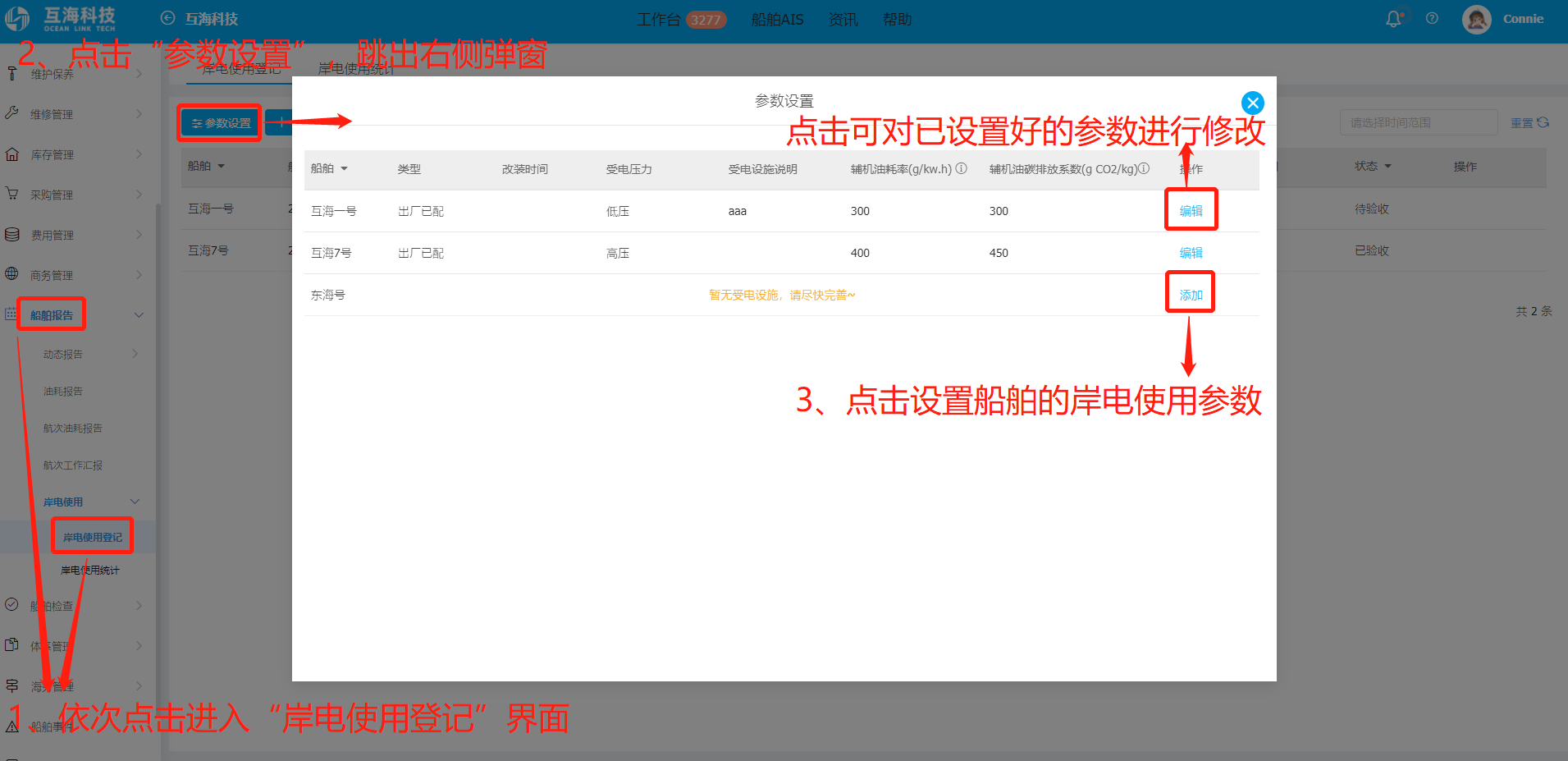Select 岸电使用统计 in sidebar
Image resolution: width=1568 pixels, height=761 pixels.
point(90,570)
